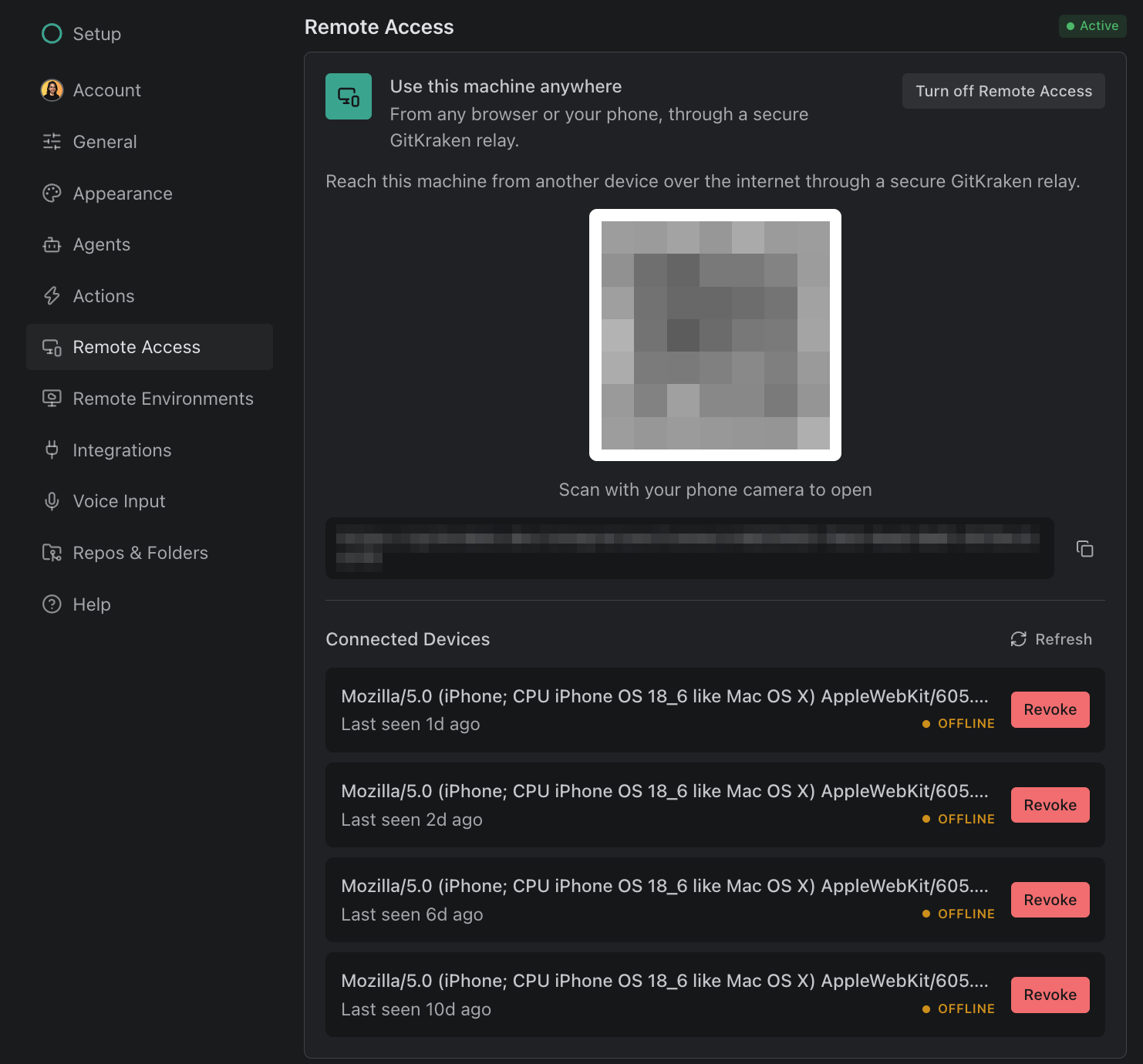
Task: Click the Agents robot icon
Action: click(52, 244)
